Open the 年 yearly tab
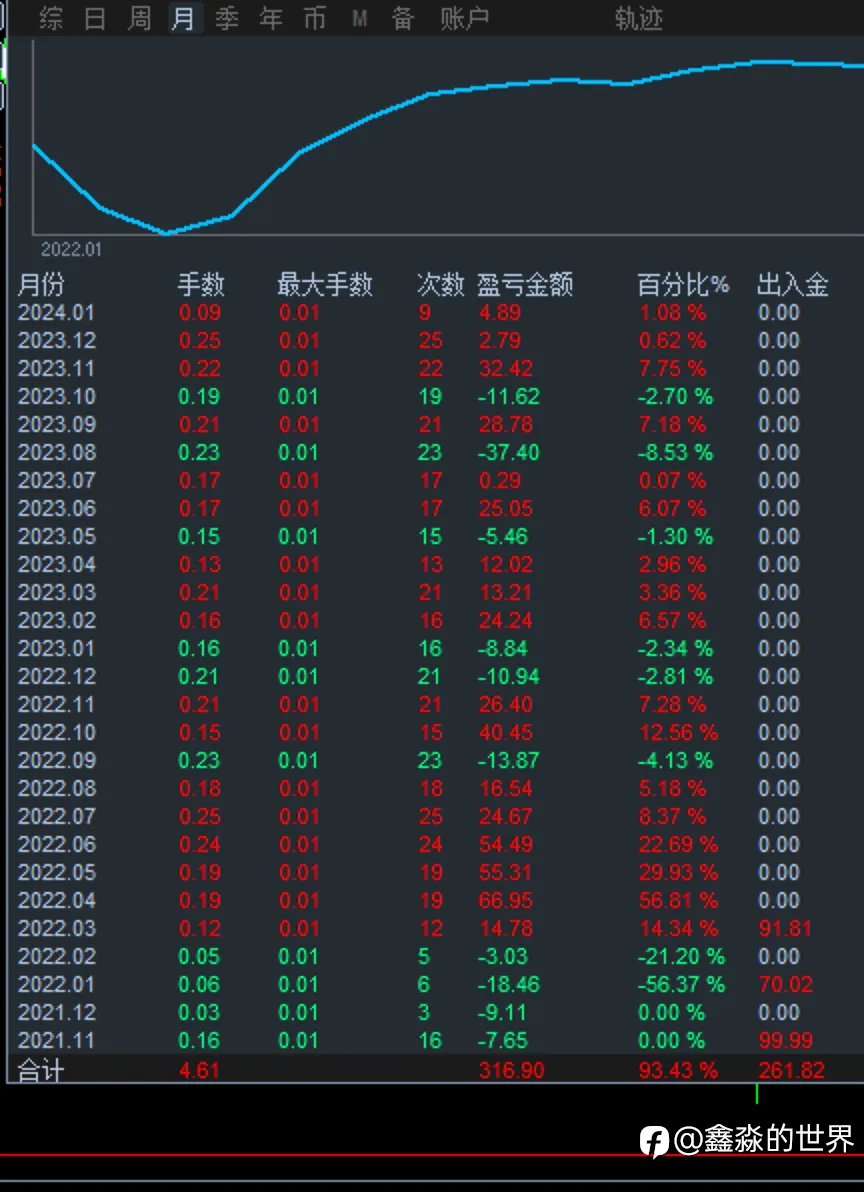 [271, 18]
